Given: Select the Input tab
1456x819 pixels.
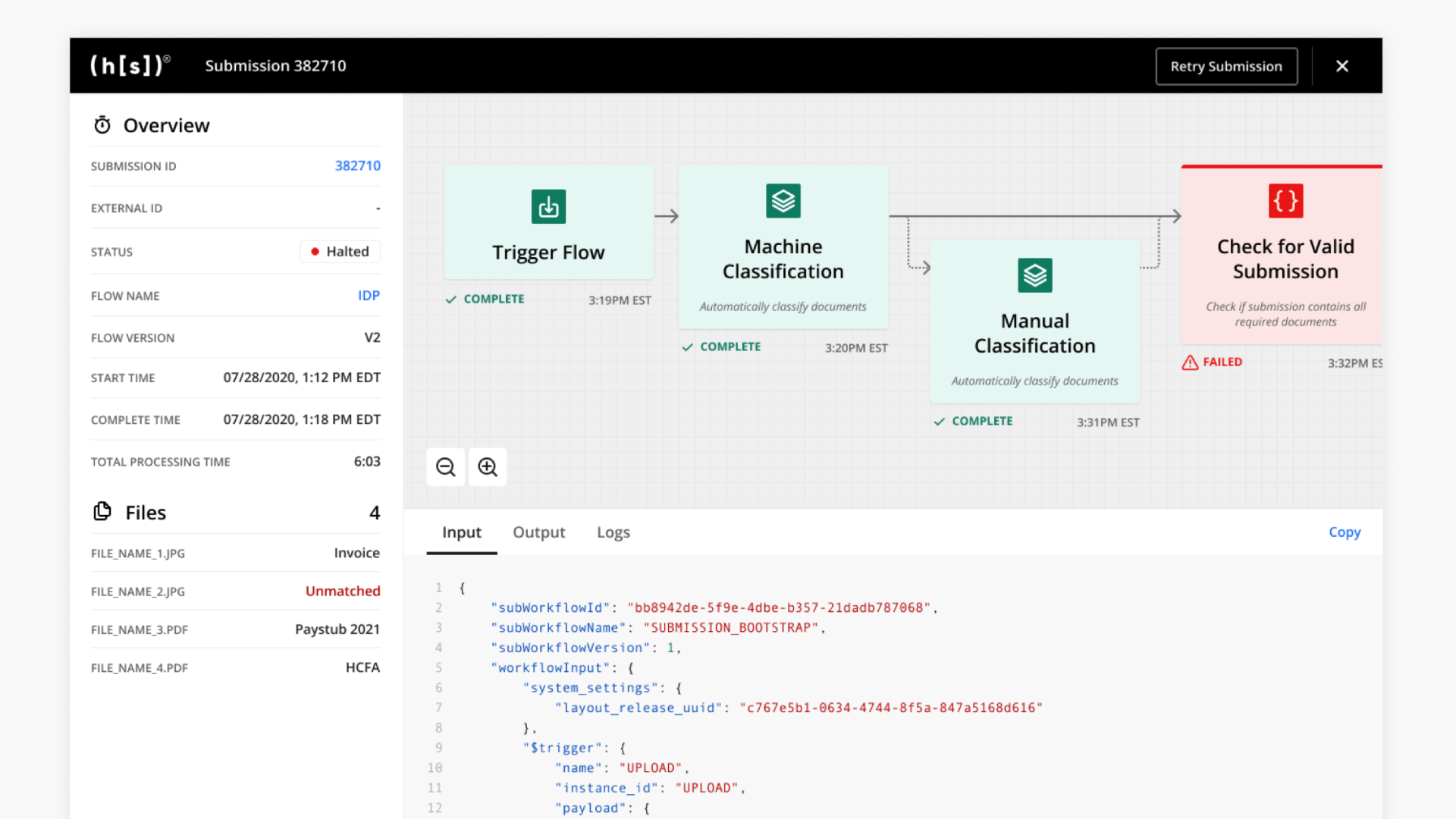Looking at the screenshot, I should click(x=461, y=532).
